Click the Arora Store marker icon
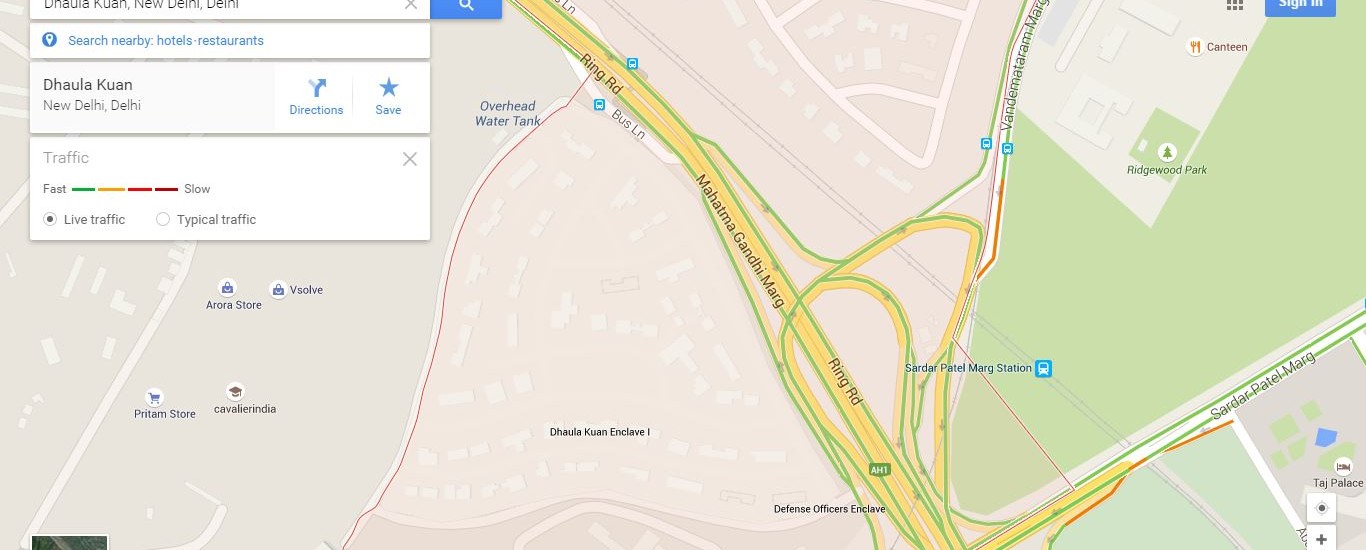This screenshot has height=550, width=1366. [x=227, y=288]
